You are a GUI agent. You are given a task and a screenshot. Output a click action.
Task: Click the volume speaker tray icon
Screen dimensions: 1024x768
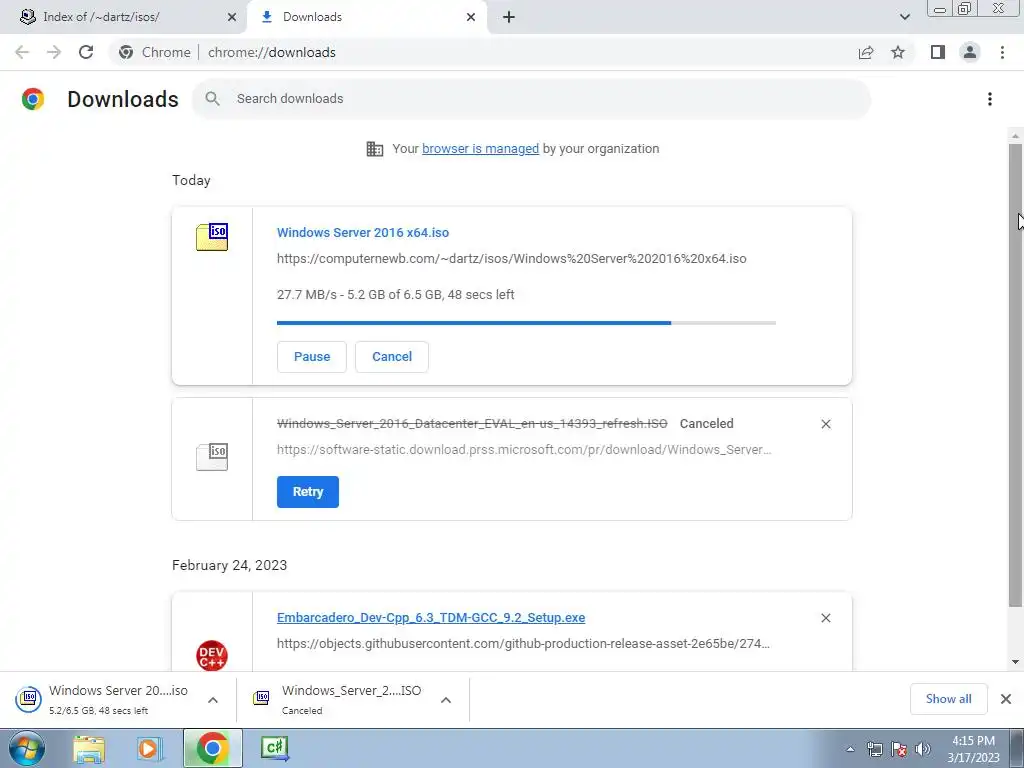(923, 748)
